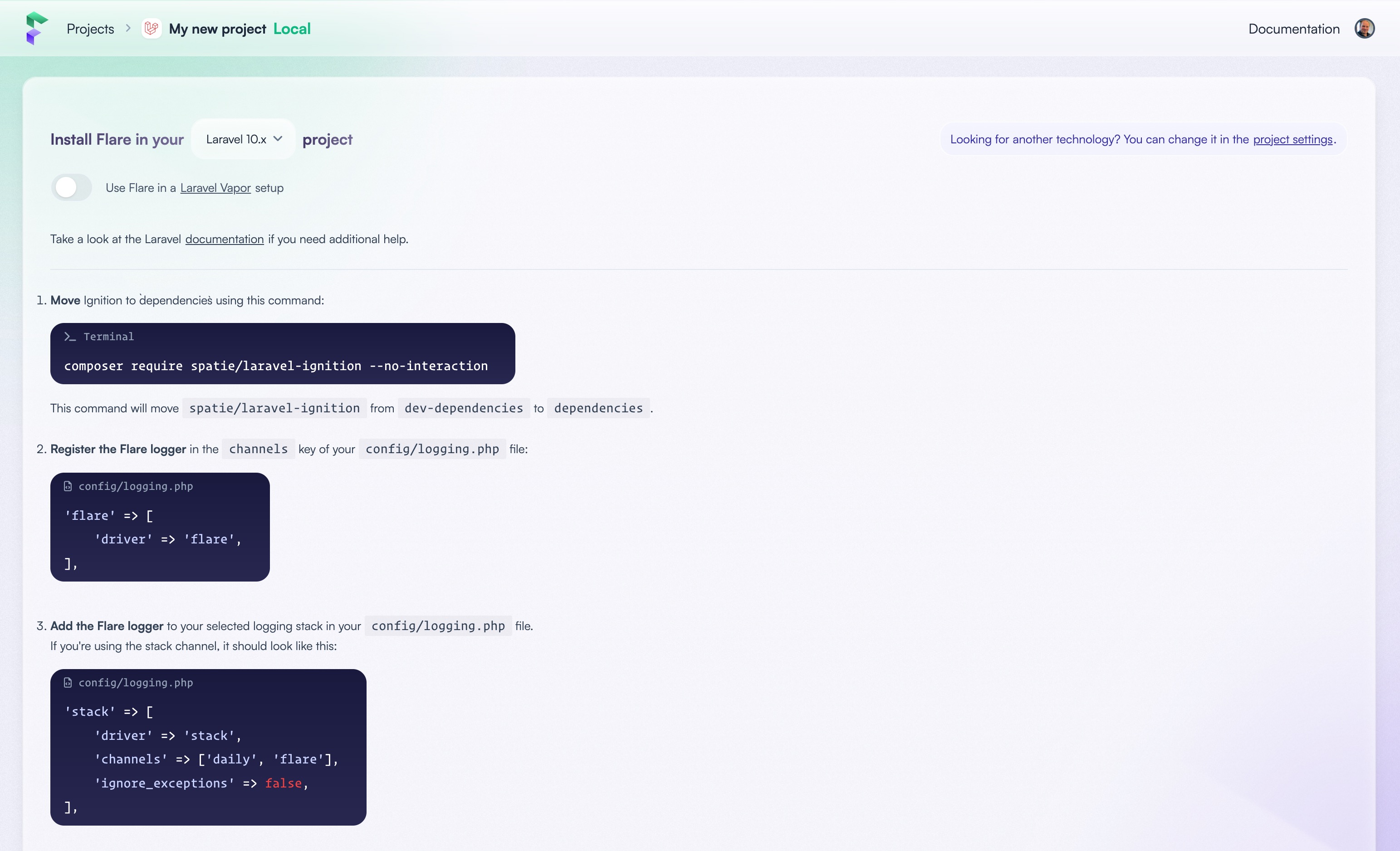This screenshot has width=1400, height=851.
Task: Click config/logging.php inline code in step 2
Action: tap(432, 449)
